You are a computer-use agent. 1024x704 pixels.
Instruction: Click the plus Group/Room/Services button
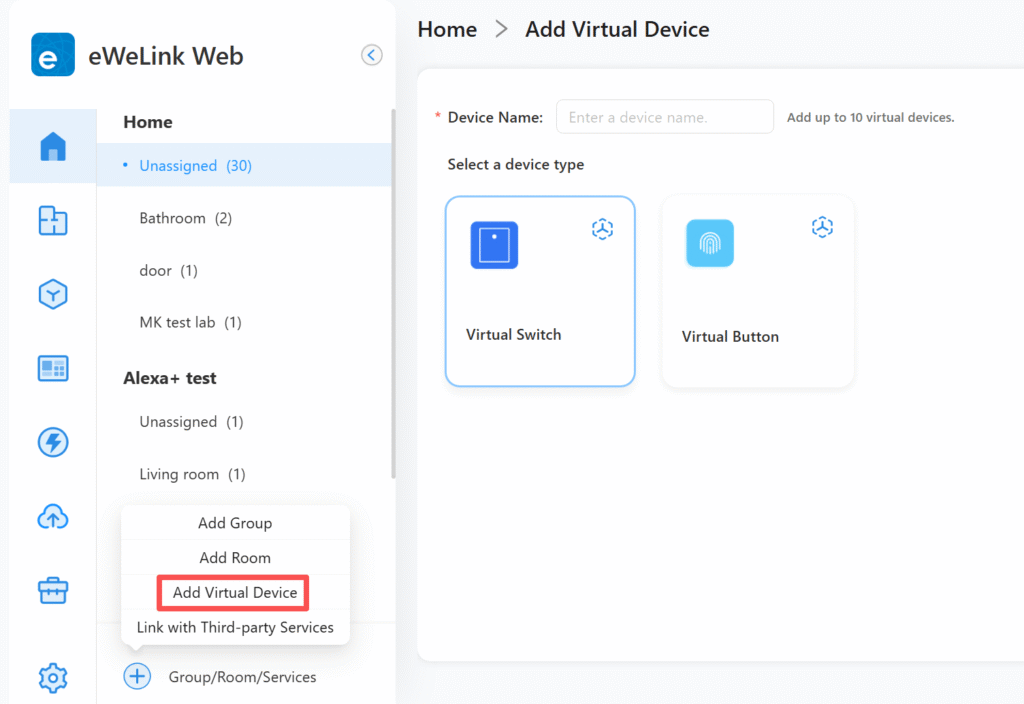click(137, 677)
